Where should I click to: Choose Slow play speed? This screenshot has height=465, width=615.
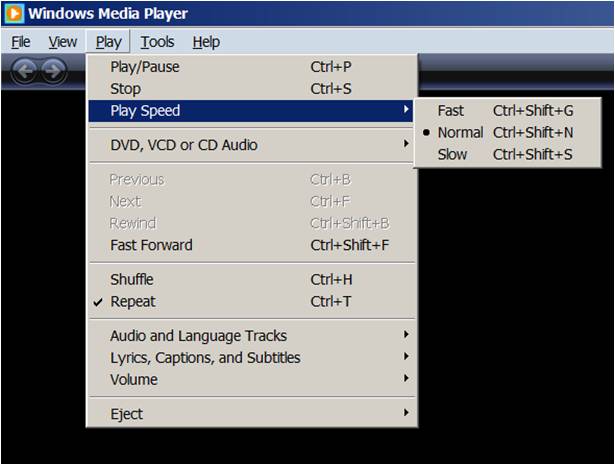click(452, 154)
